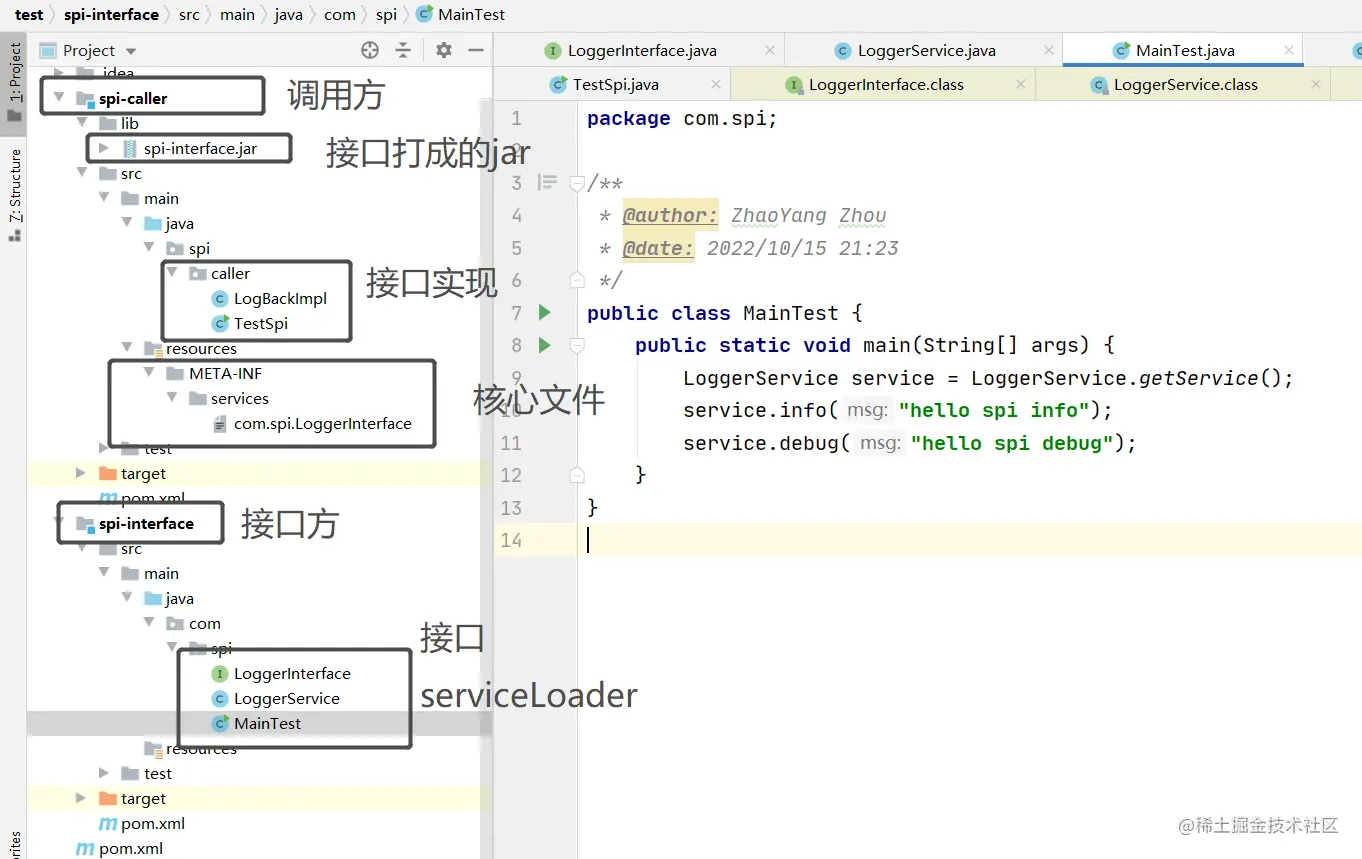Image resolution: width=1362 pixels, height=859 pixels.
Task: Expand the spi-caller target folder
Action: (81, 473)
